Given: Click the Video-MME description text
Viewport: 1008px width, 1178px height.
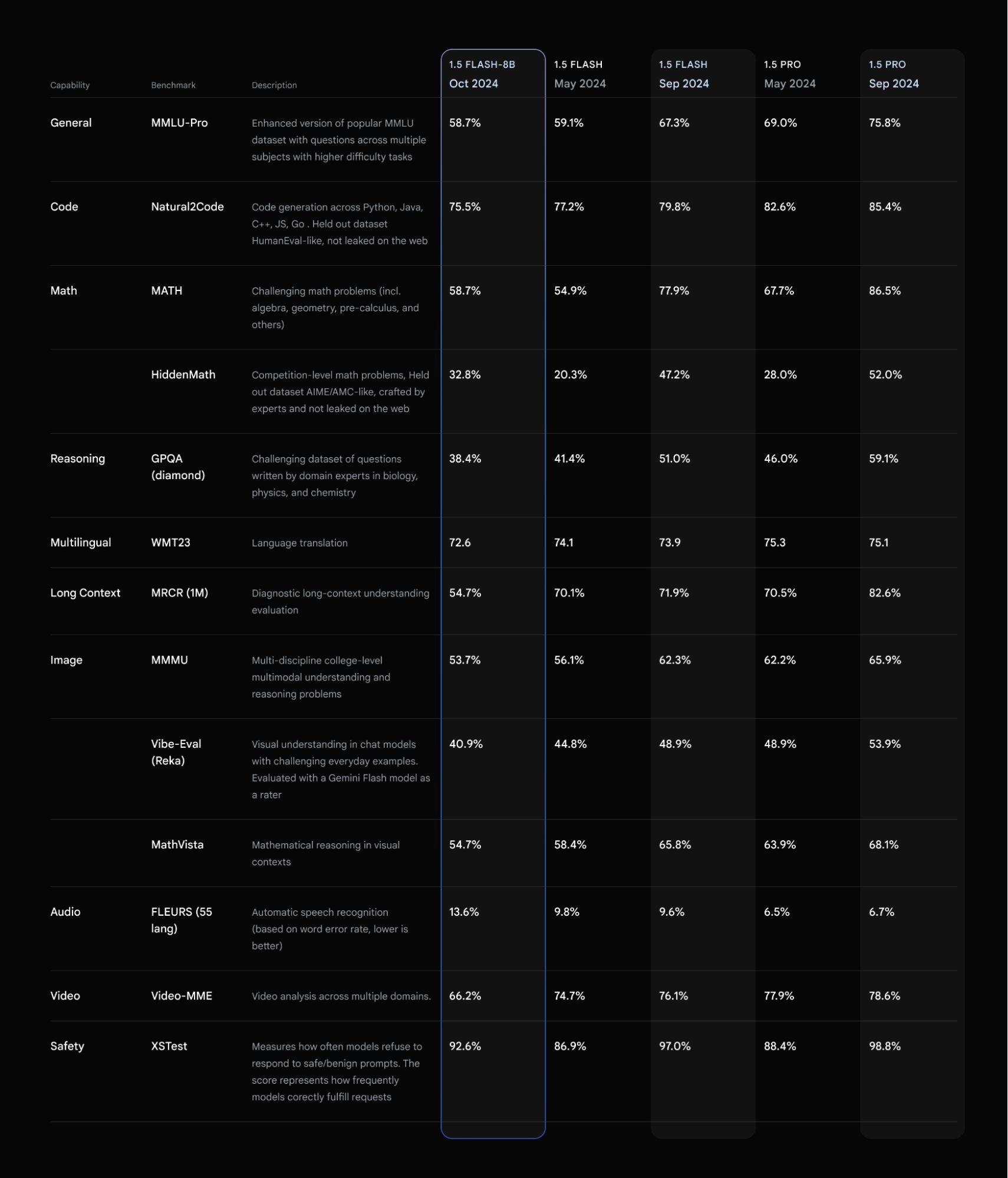Looking at the screenshot, I should (x=341, y=996).
